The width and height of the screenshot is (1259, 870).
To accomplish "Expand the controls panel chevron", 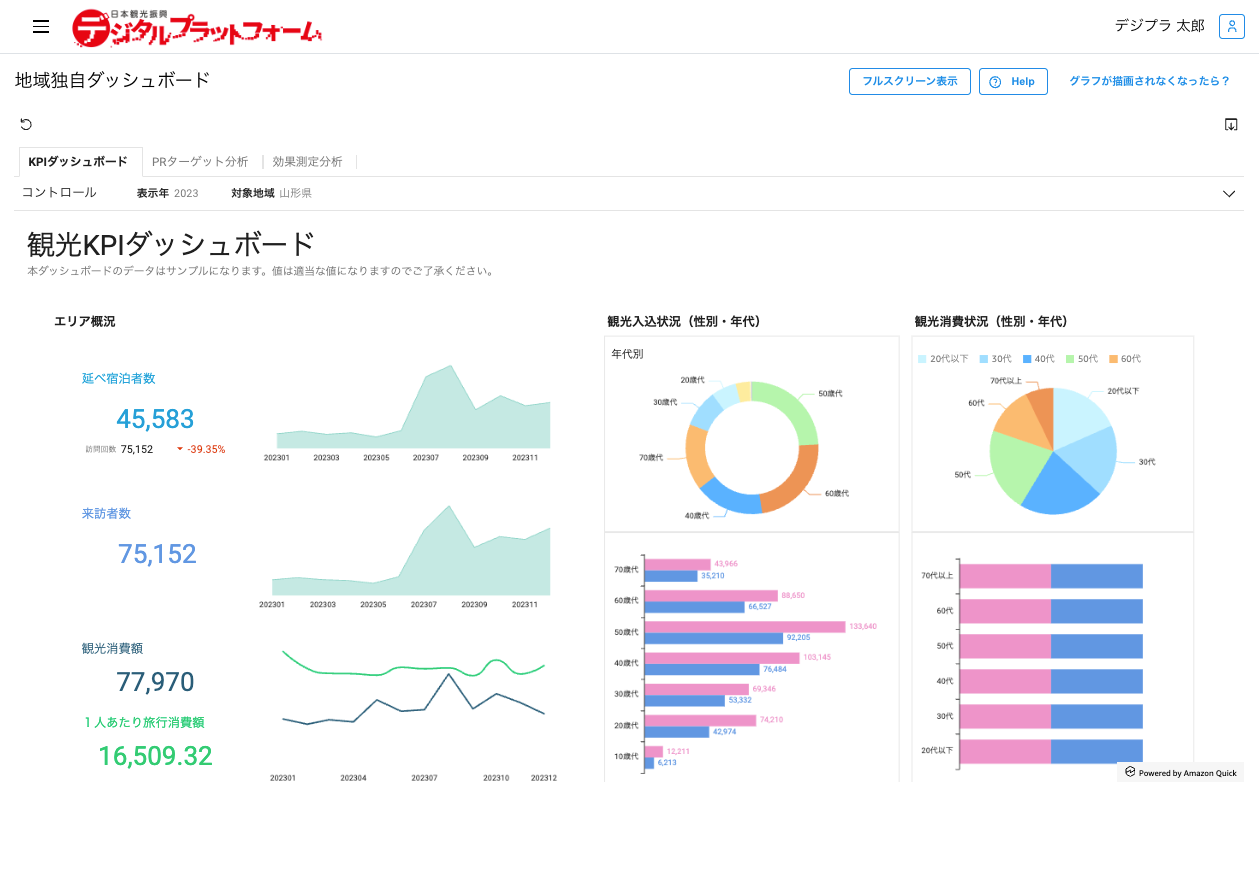I will (1230, 194).
